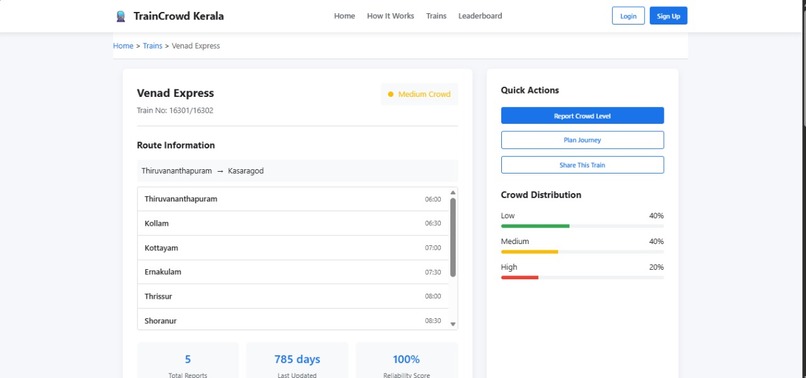Click the yellow Medium Crowd status dot
The image size is (806, 378).
coord(391,94)
